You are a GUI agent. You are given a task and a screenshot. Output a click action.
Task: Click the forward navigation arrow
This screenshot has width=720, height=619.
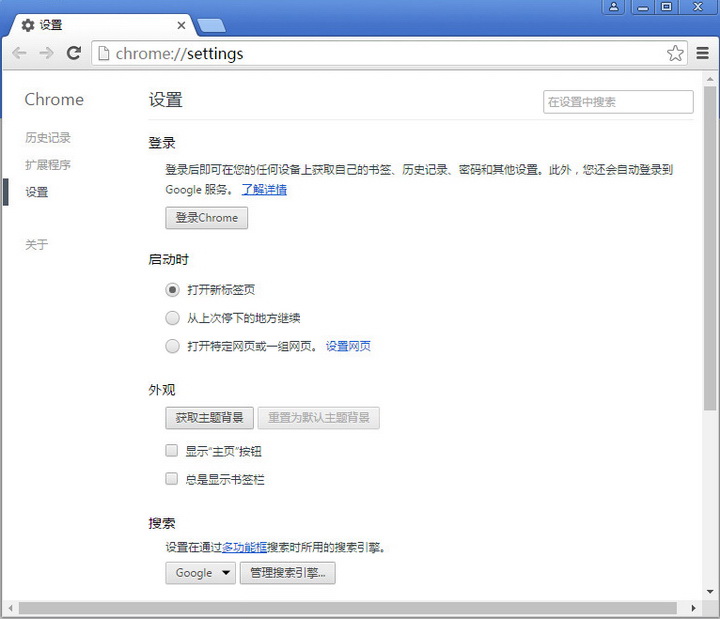tap(46, 53)
